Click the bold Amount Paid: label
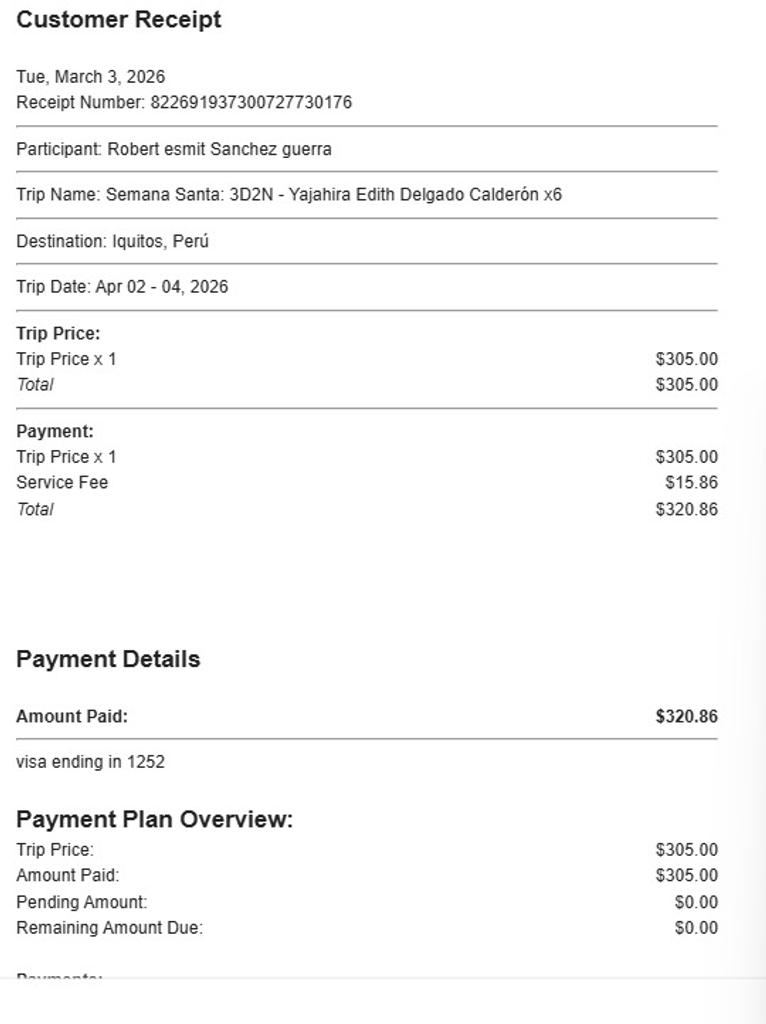Screen dimensions: 766x1024 72,716
